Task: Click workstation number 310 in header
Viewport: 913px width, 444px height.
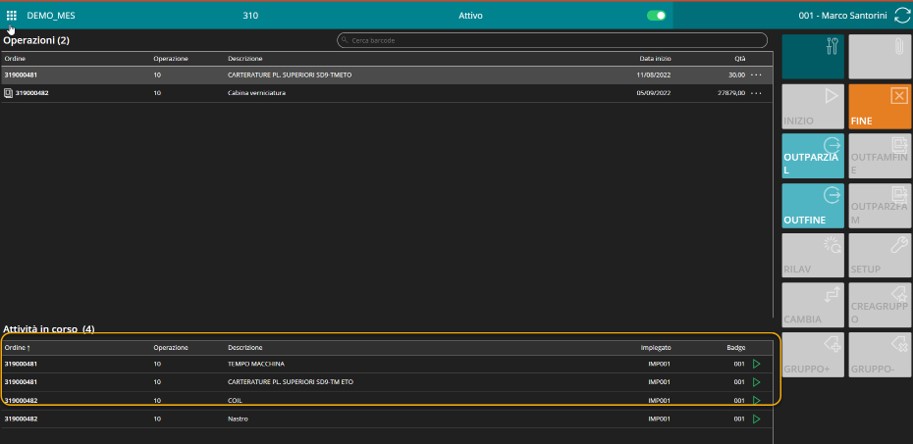Action: coord(250,16)
